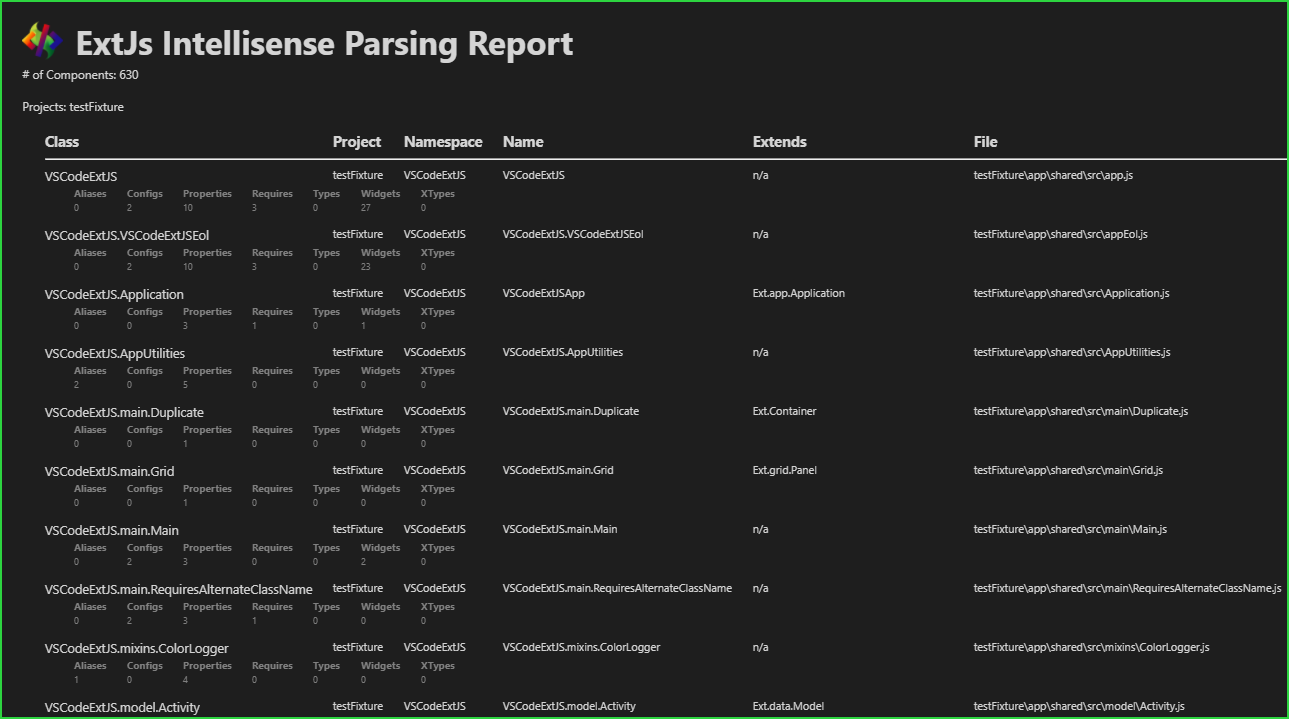Select the VSCodeExtJS class row title
Viewport: 1289px width, 719px height.
[81, 177]
